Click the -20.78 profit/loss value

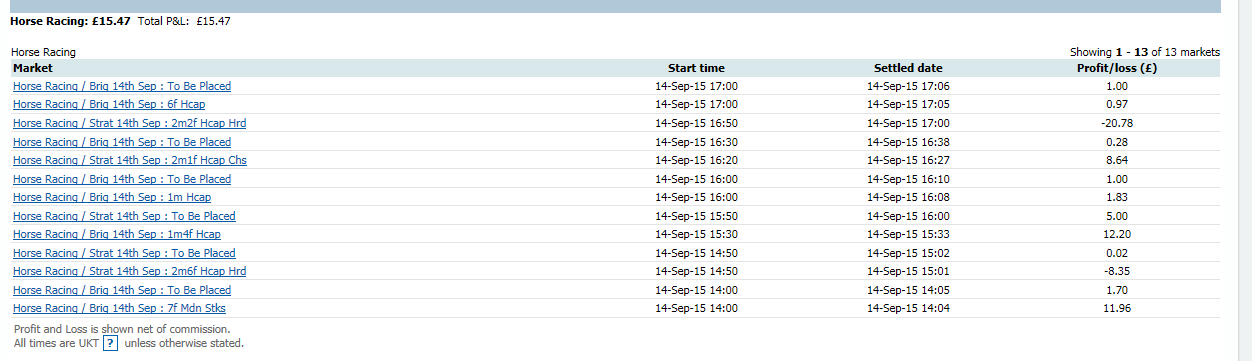(x=1117, y=123)
